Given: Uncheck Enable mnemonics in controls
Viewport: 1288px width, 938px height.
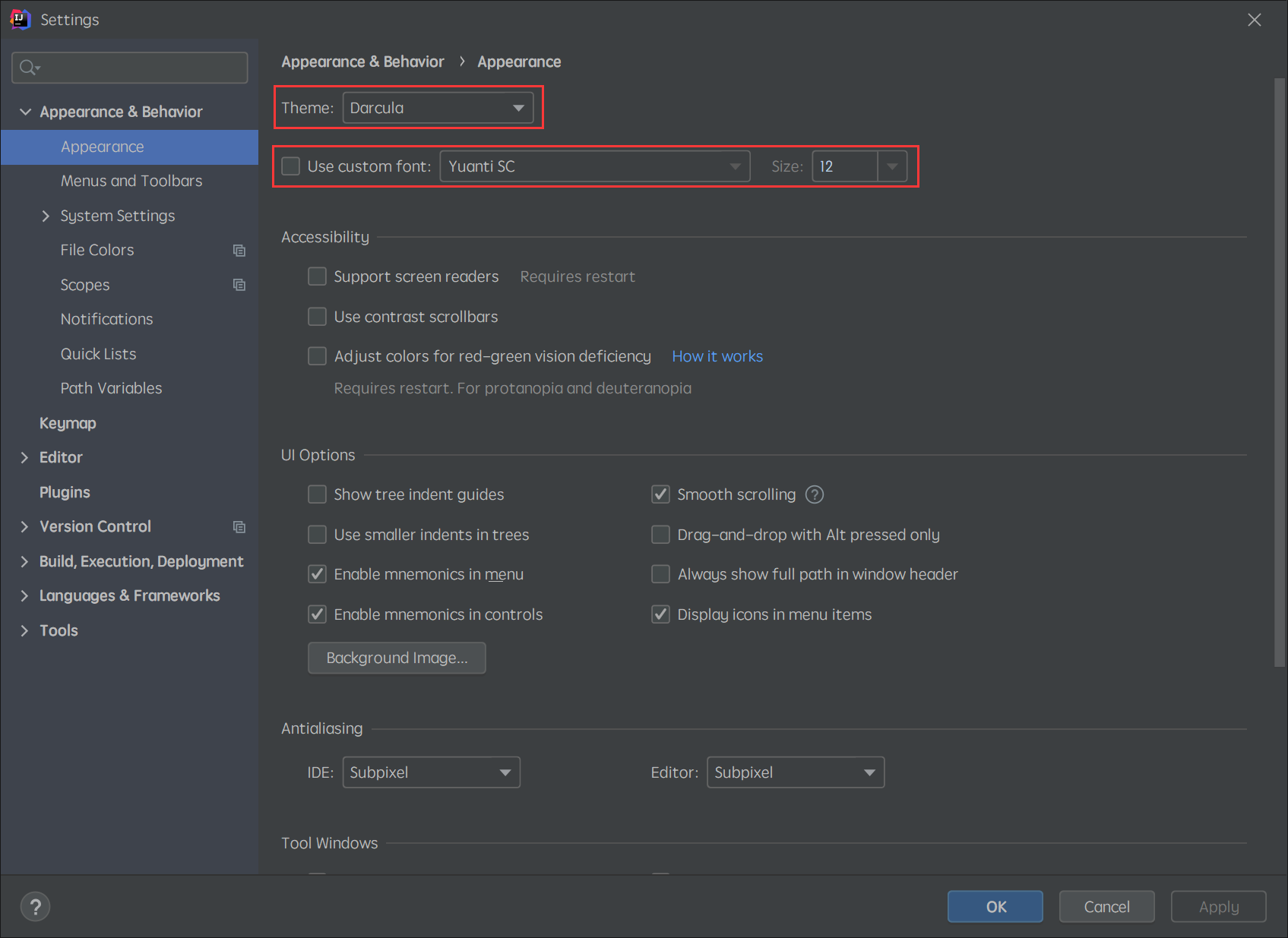Looking at the screenshot, I should tap(317, 614).
